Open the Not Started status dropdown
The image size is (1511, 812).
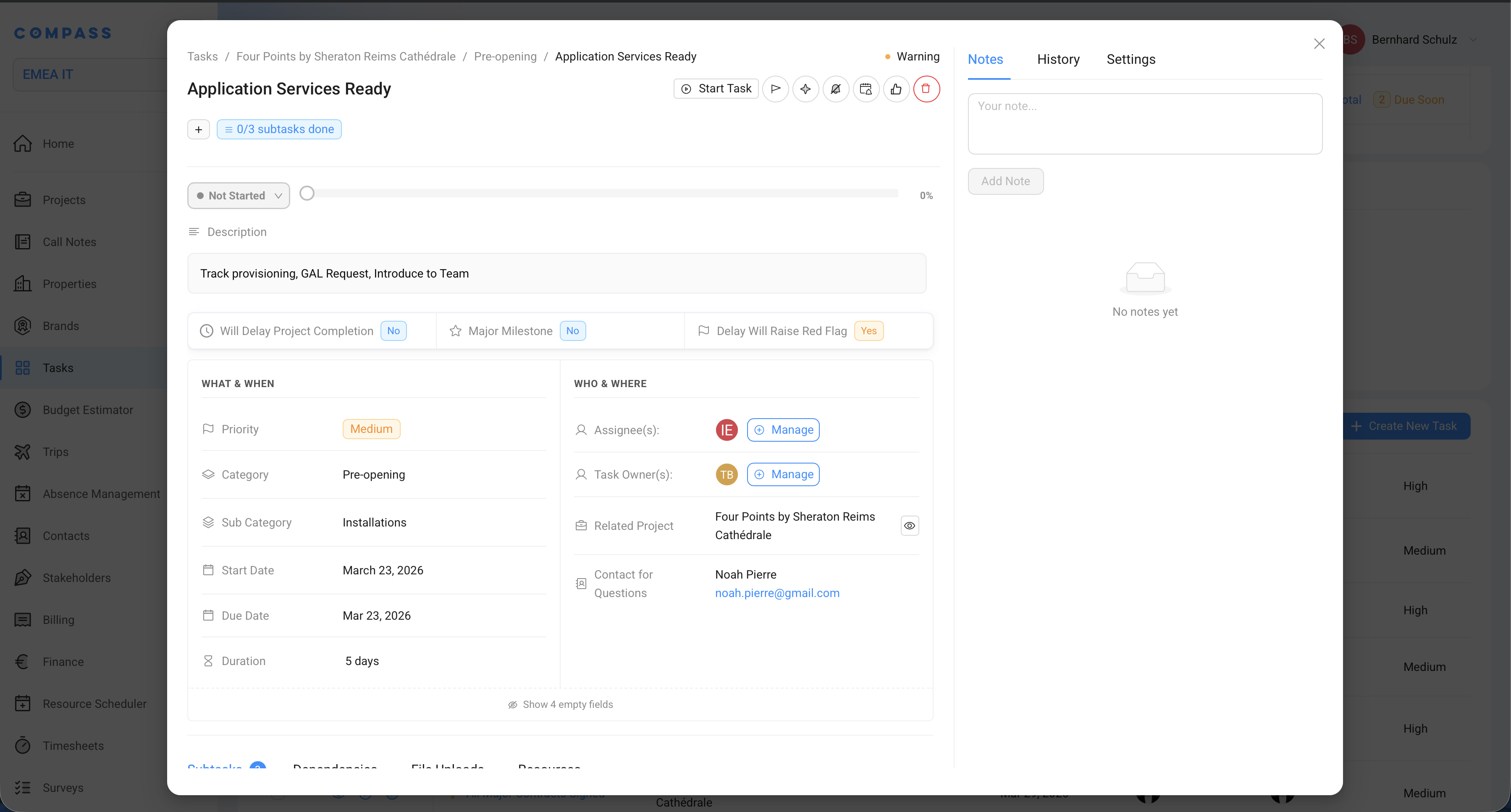(238, 196)
